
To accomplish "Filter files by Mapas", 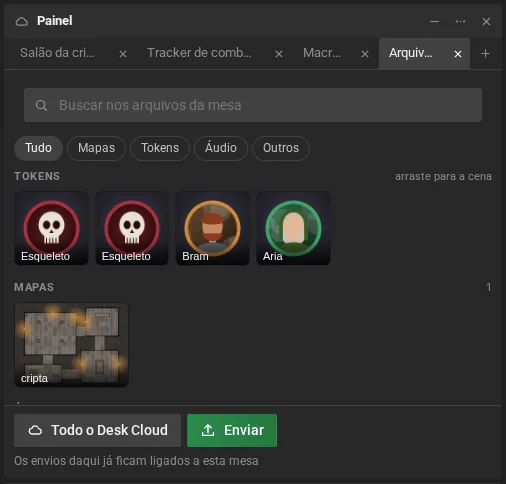I will [96, 148].
